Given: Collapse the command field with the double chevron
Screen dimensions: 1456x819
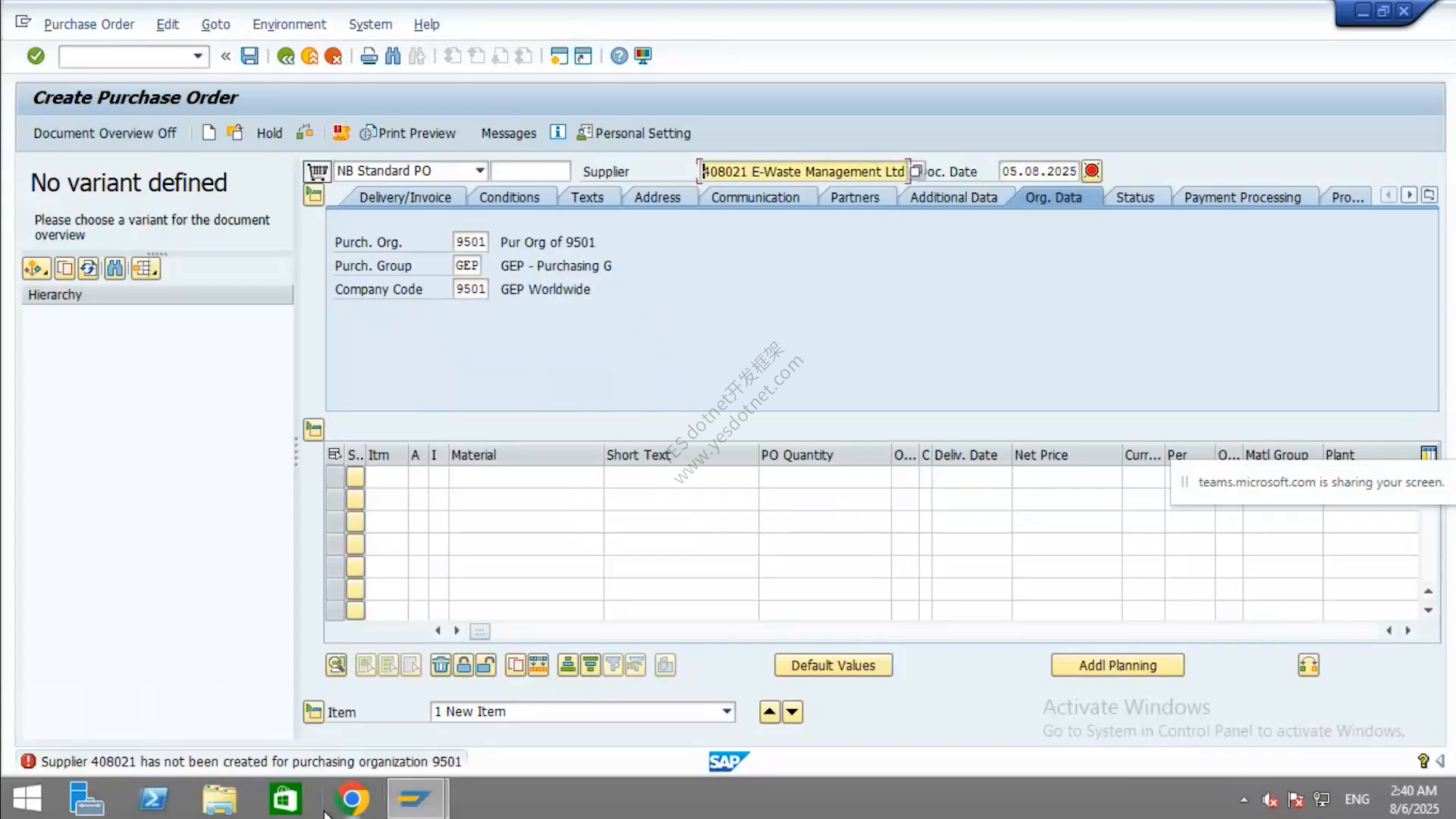Looking at the screenshot, I should [x=225, y=56].
